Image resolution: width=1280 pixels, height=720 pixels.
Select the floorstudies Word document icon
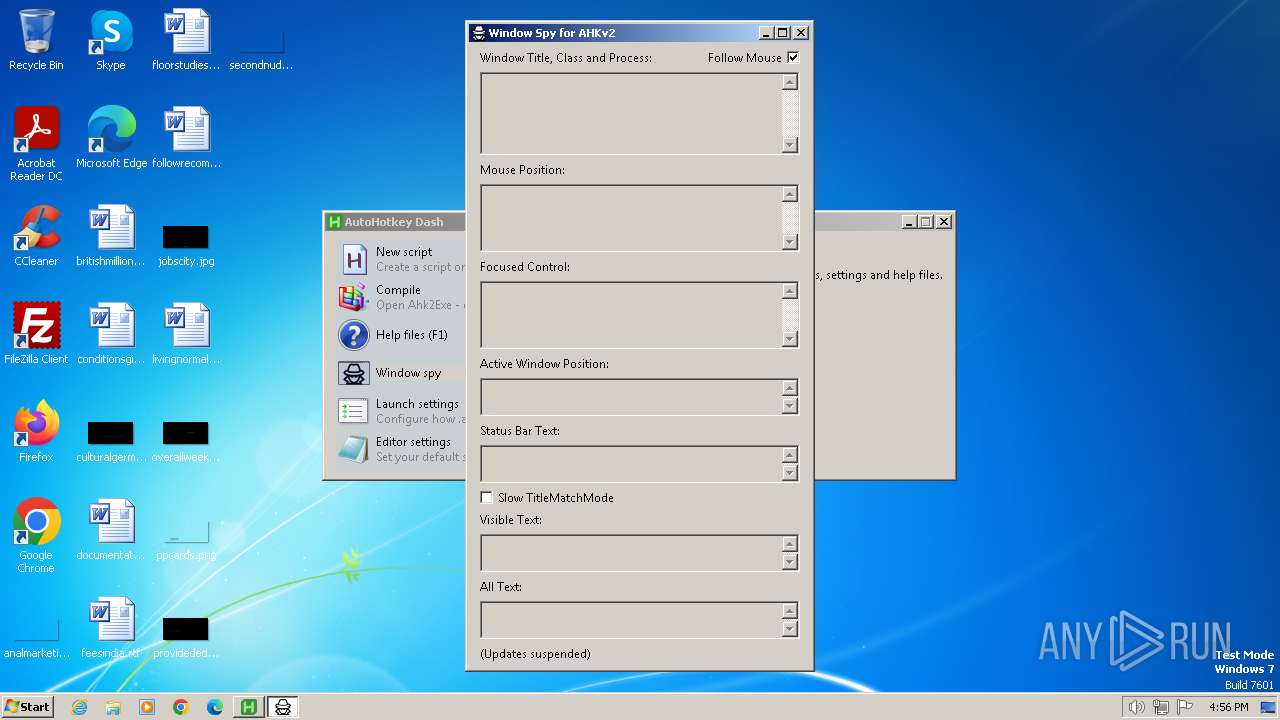pos(186,40)
